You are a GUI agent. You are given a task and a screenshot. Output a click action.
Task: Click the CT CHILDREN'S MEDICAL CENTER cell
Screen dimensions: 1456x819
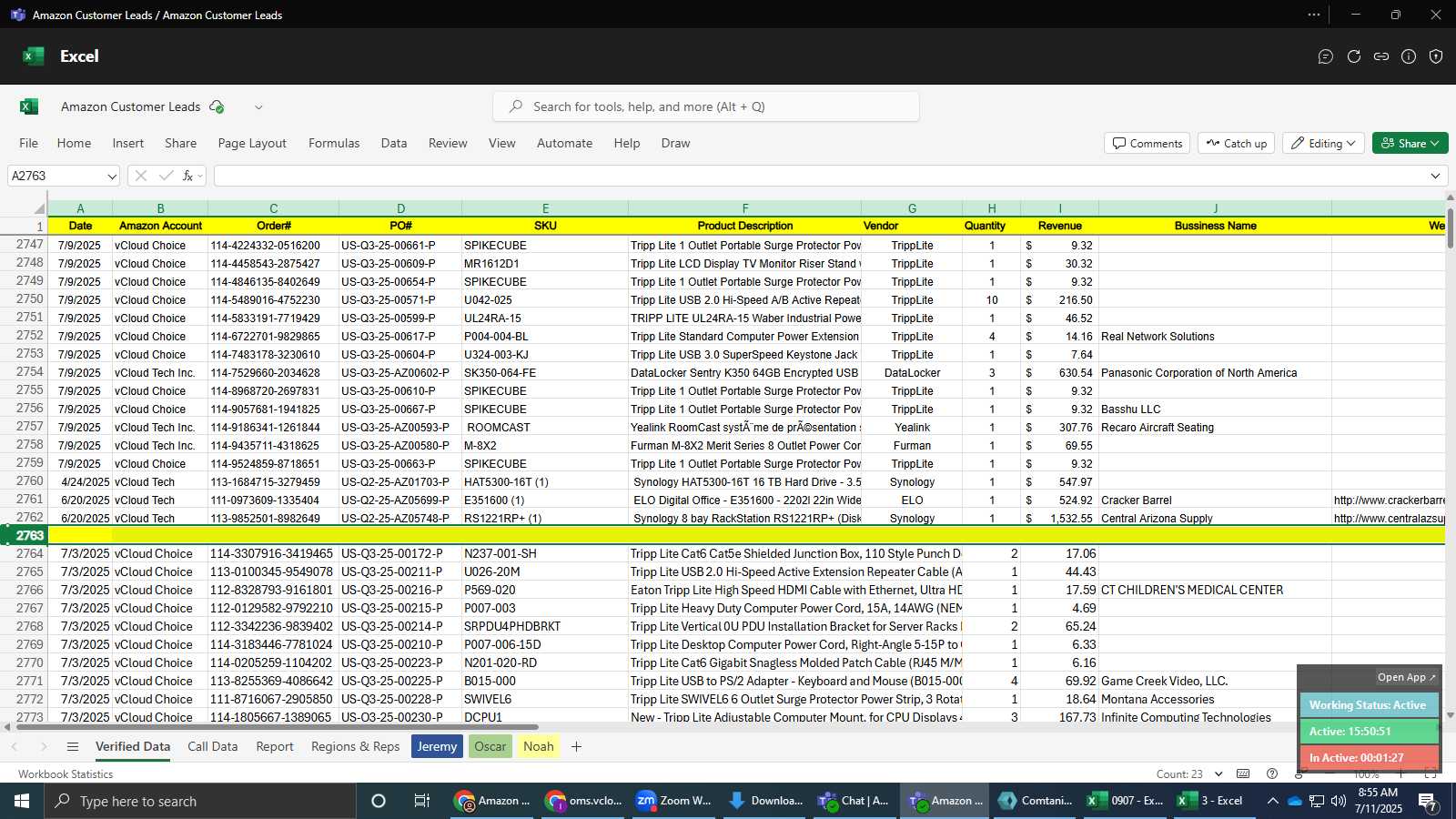[1215, 590]
